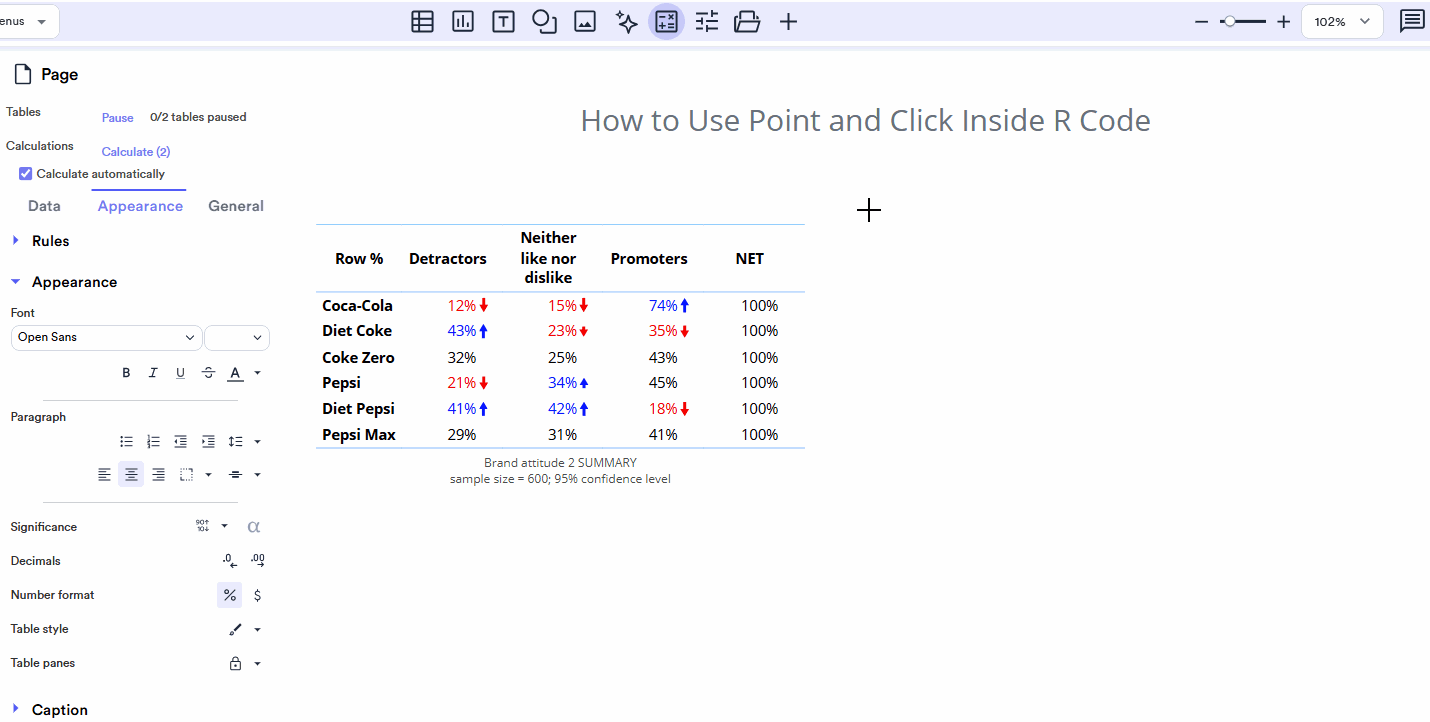Switch to the Data tab
1430x722 pixels.
[44, 206]
